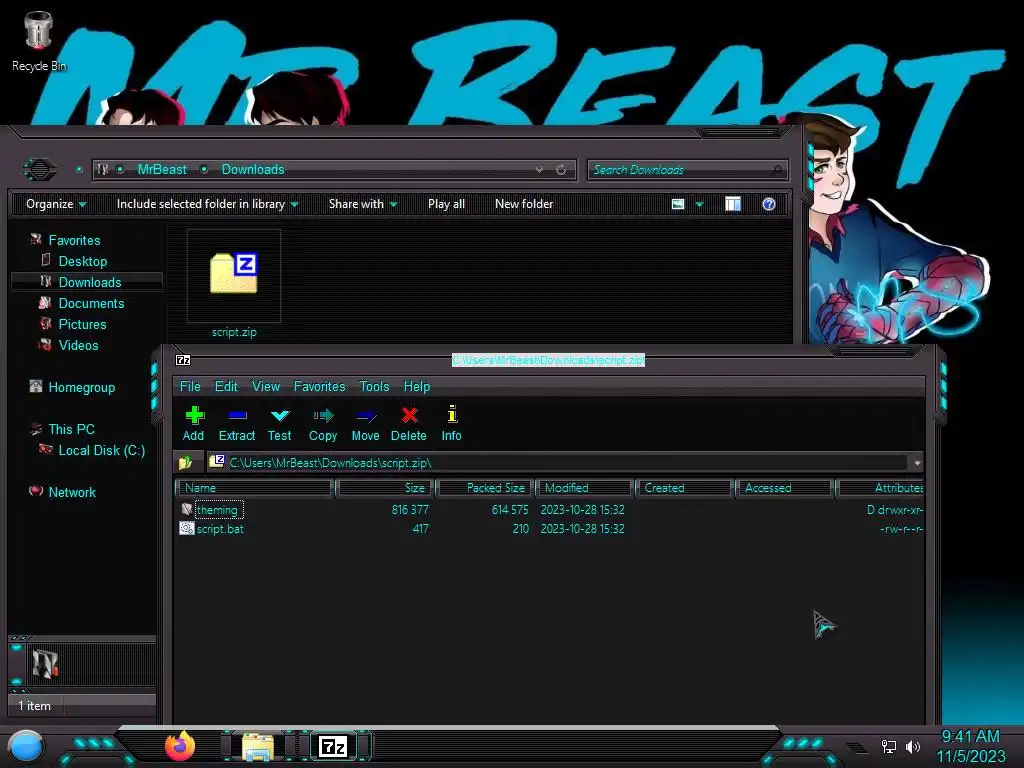Viewport: 1024px width, 768px height.
Task: Sort by the Packed Size column header
Action: tap(485, 488)
